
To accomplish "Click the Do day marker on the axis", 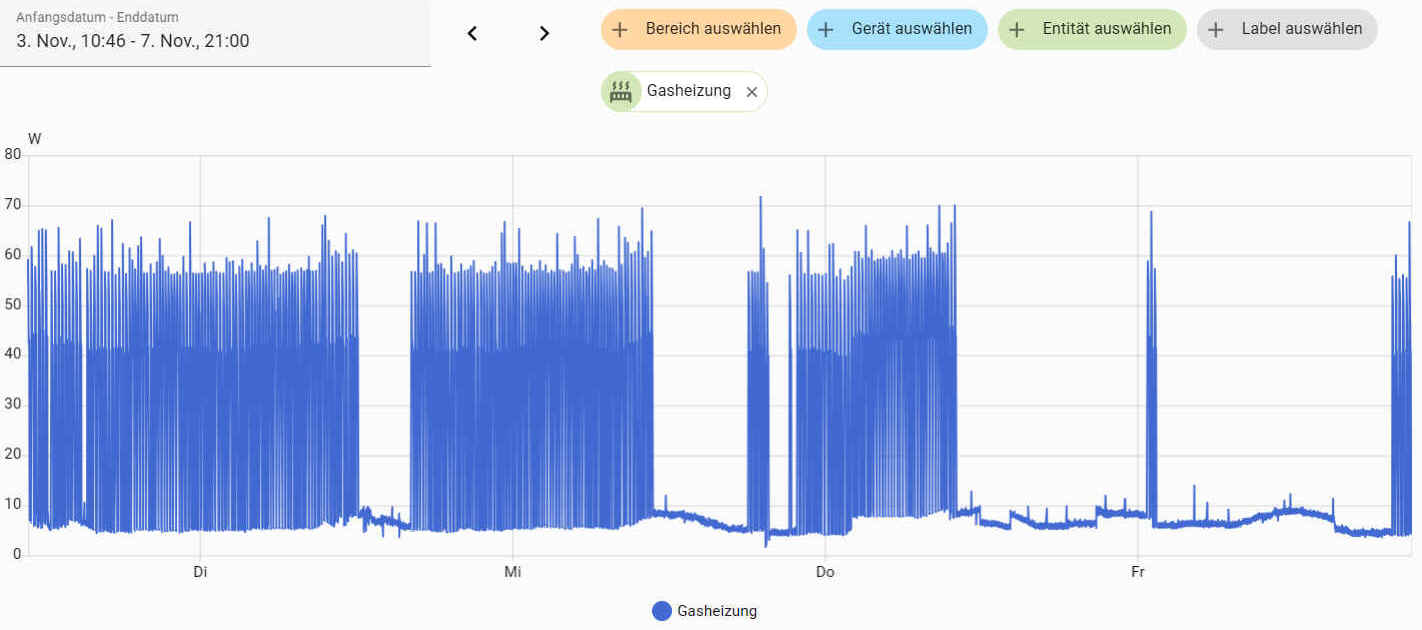I will point(825,573).
